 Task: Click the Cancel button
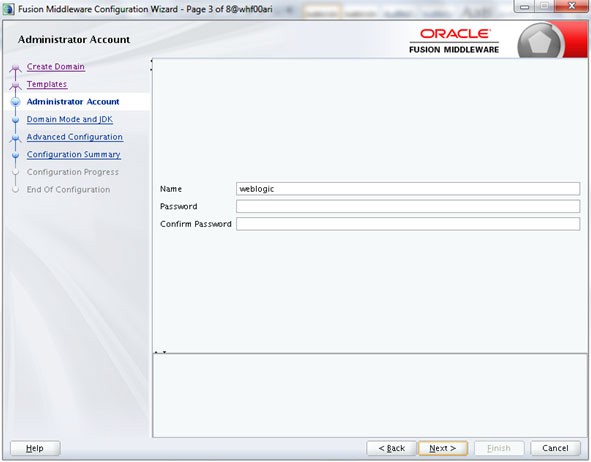pyautogui.click(x=555, y=448)
